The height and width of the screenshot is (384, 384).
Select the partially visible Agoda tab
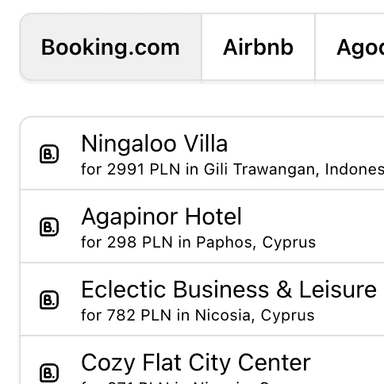click(350, 47)
